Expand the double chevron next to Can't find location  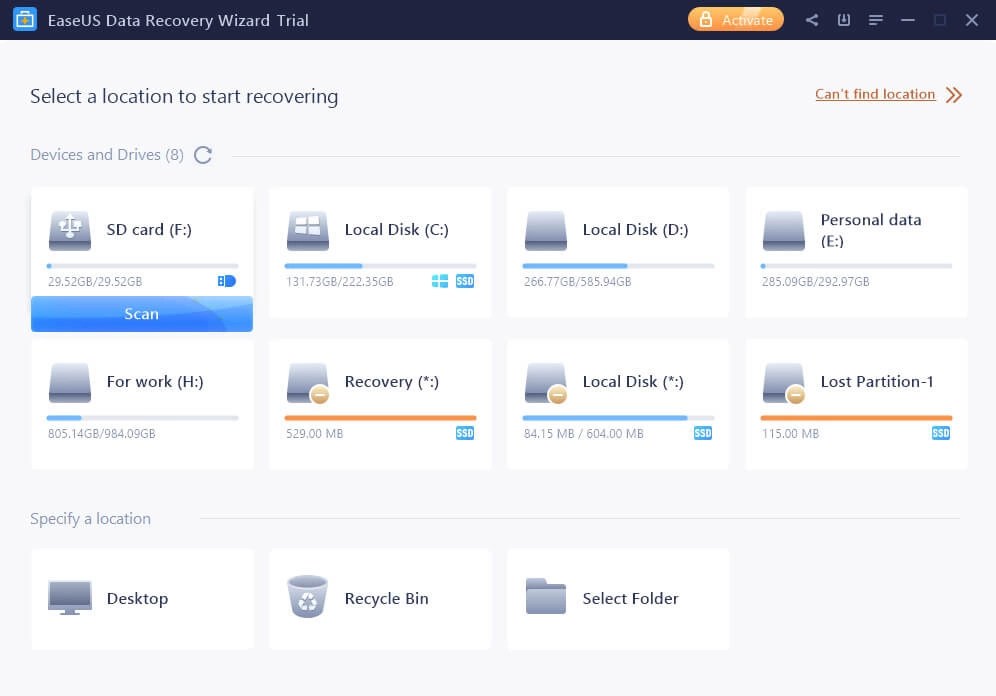(x=953, y=94)
